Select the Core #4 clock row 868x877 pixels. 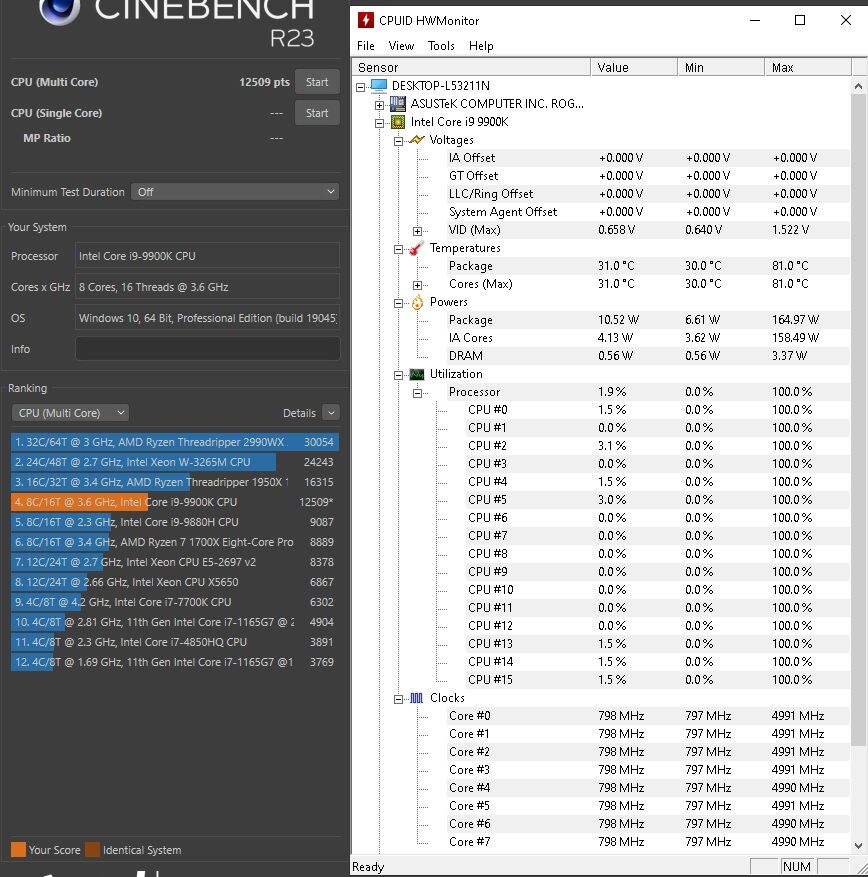(647, 788)
